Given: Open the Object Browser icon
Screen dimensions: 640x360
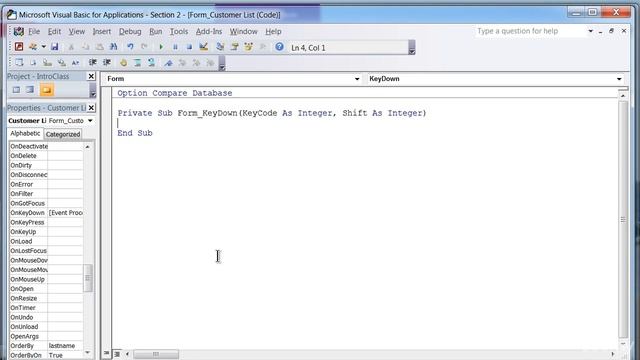Looking at the screenshot, I should click(248, 47).
